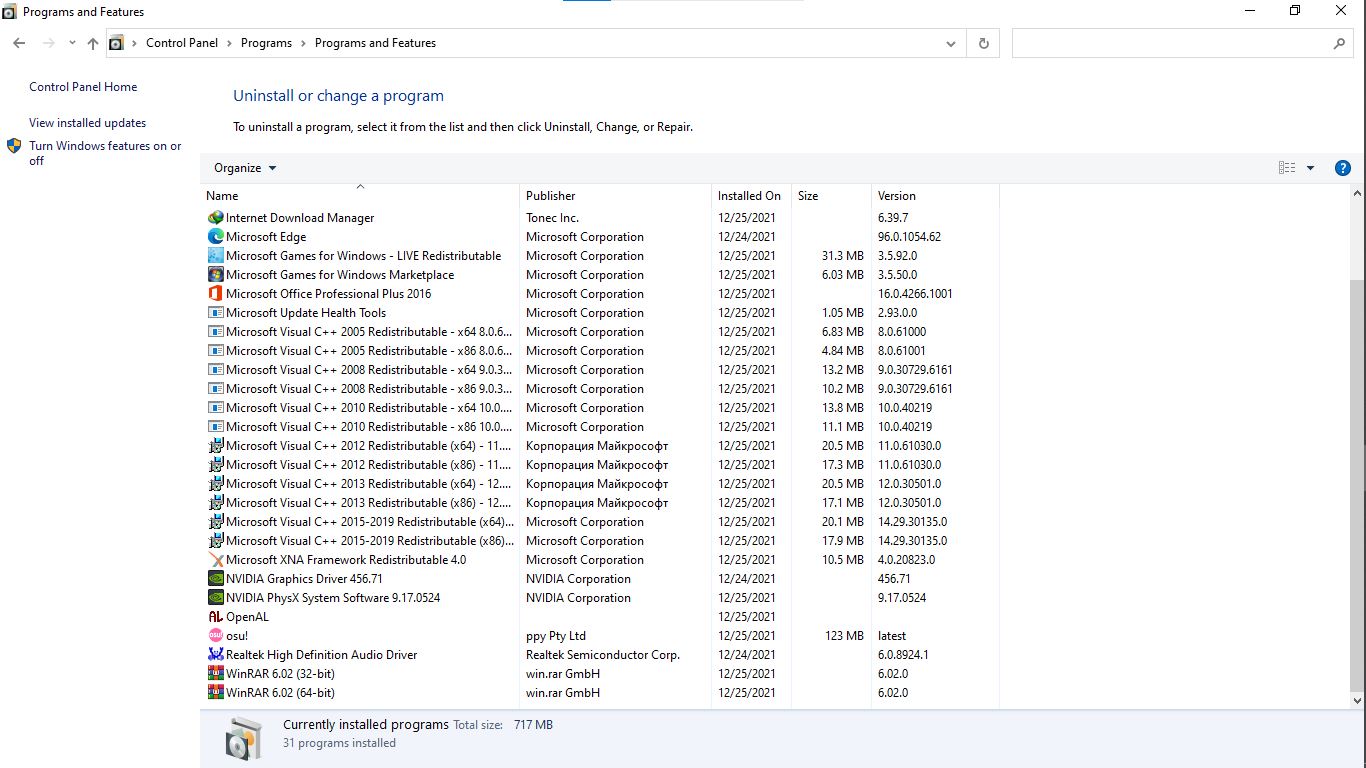The image size is (1366, 768).
Task: Expand the view options dropdown arrow
Action: click(1310, 168)
